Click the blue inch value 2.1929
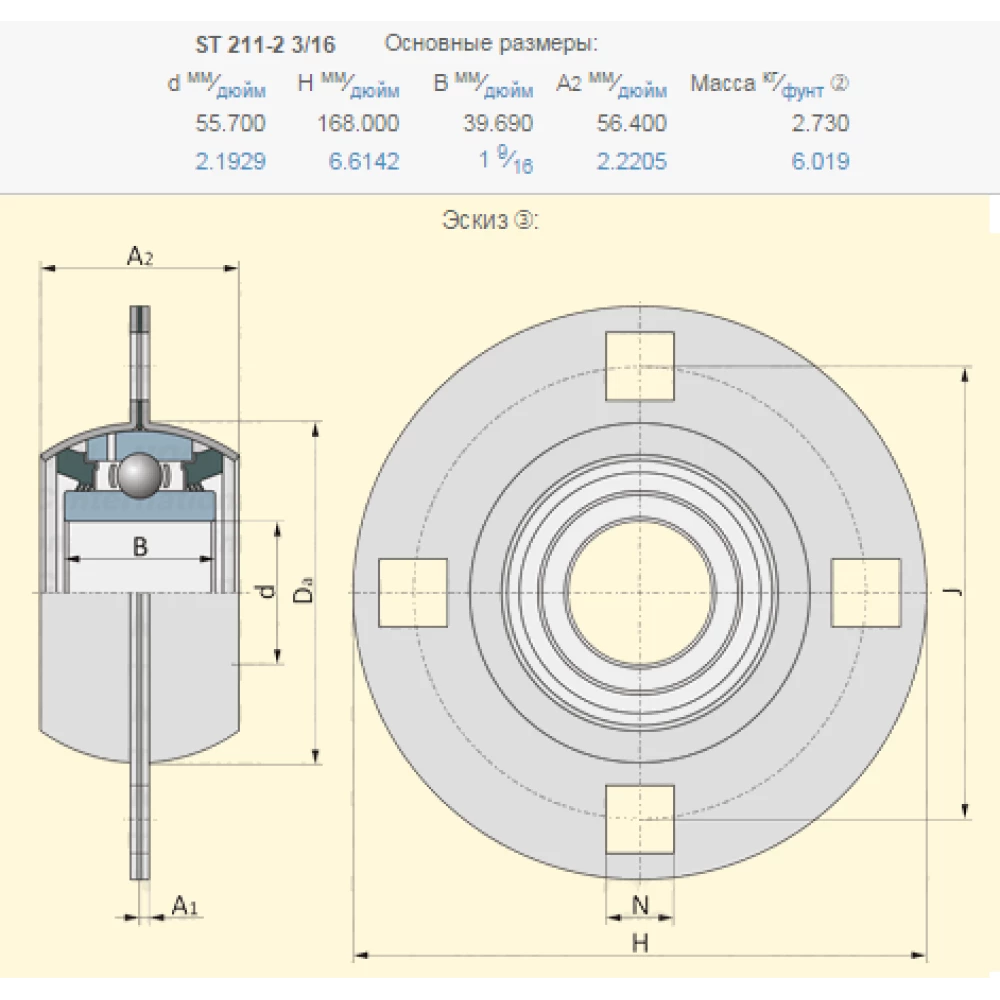 point(231,162)
